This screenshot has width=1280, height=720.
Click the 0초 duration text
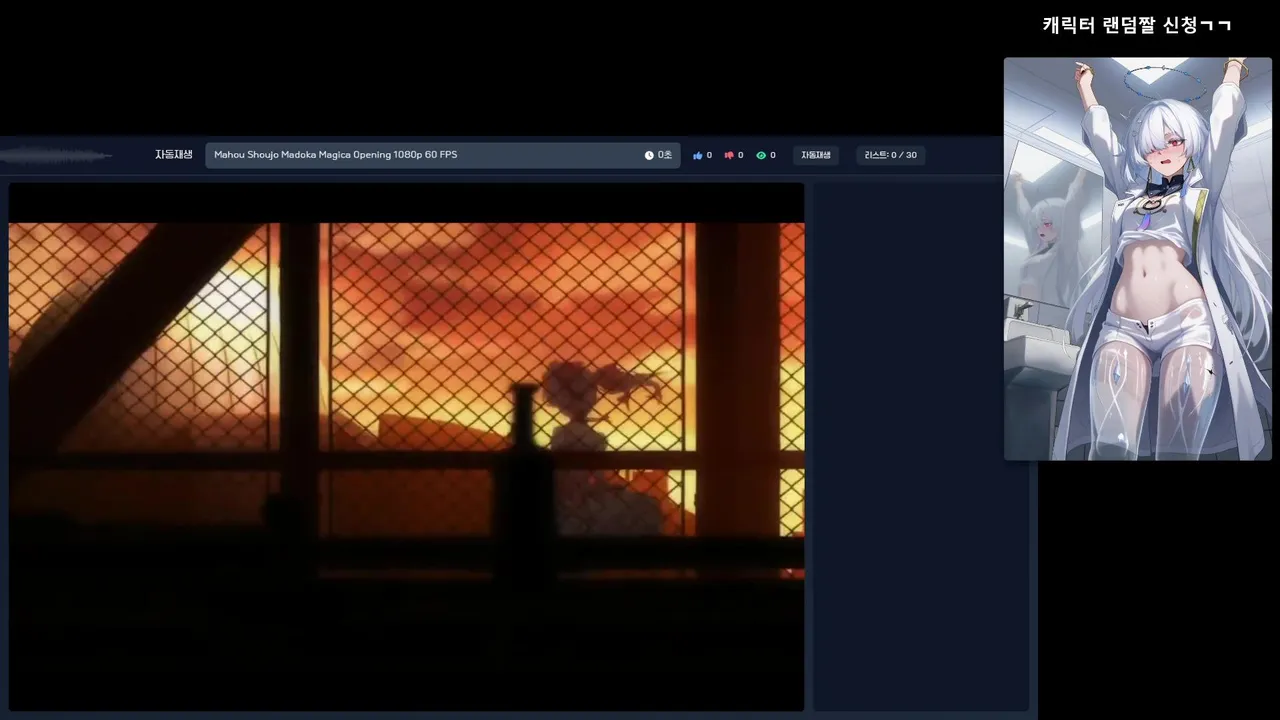(x=665, y=155)
